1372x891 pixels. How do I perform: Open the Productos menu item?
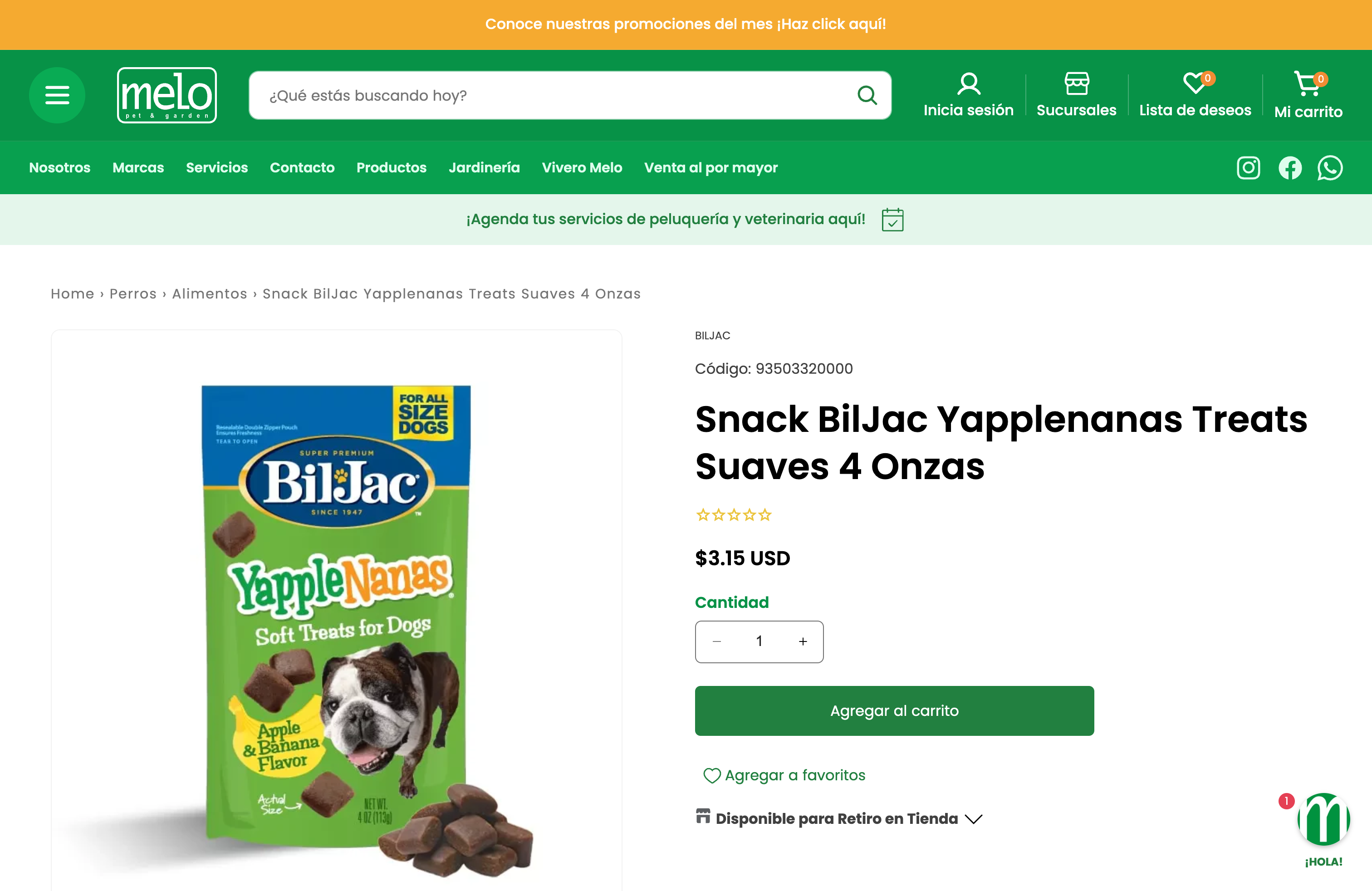click(x=392, y=168)
